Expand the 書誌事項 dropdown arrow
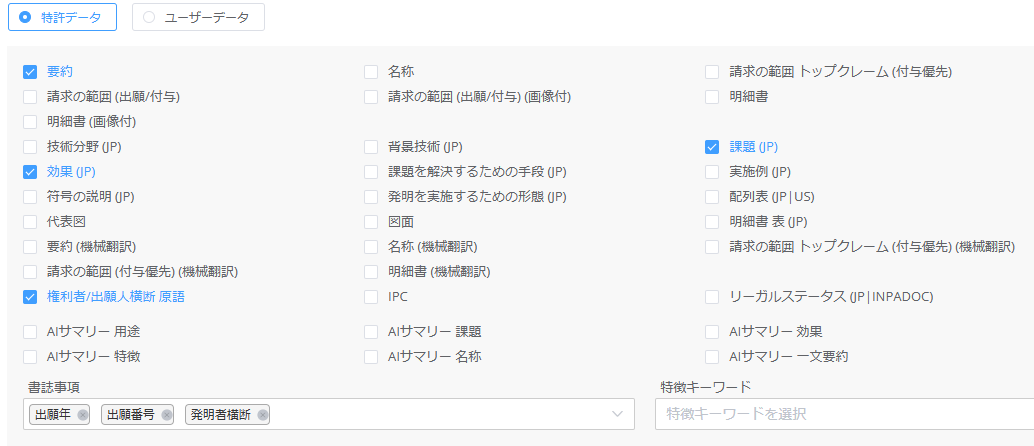The height and width of the screenshot is (446, 1034). pyautogui.click(x=617, y=414)
